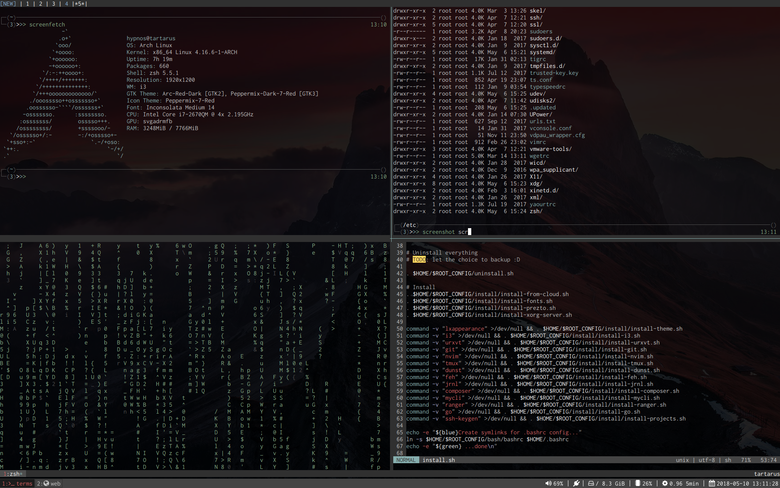Click the NORMAL mode indicator in vim statusline
This screenshot has height=488, width=780.
[x=406, y=460]
